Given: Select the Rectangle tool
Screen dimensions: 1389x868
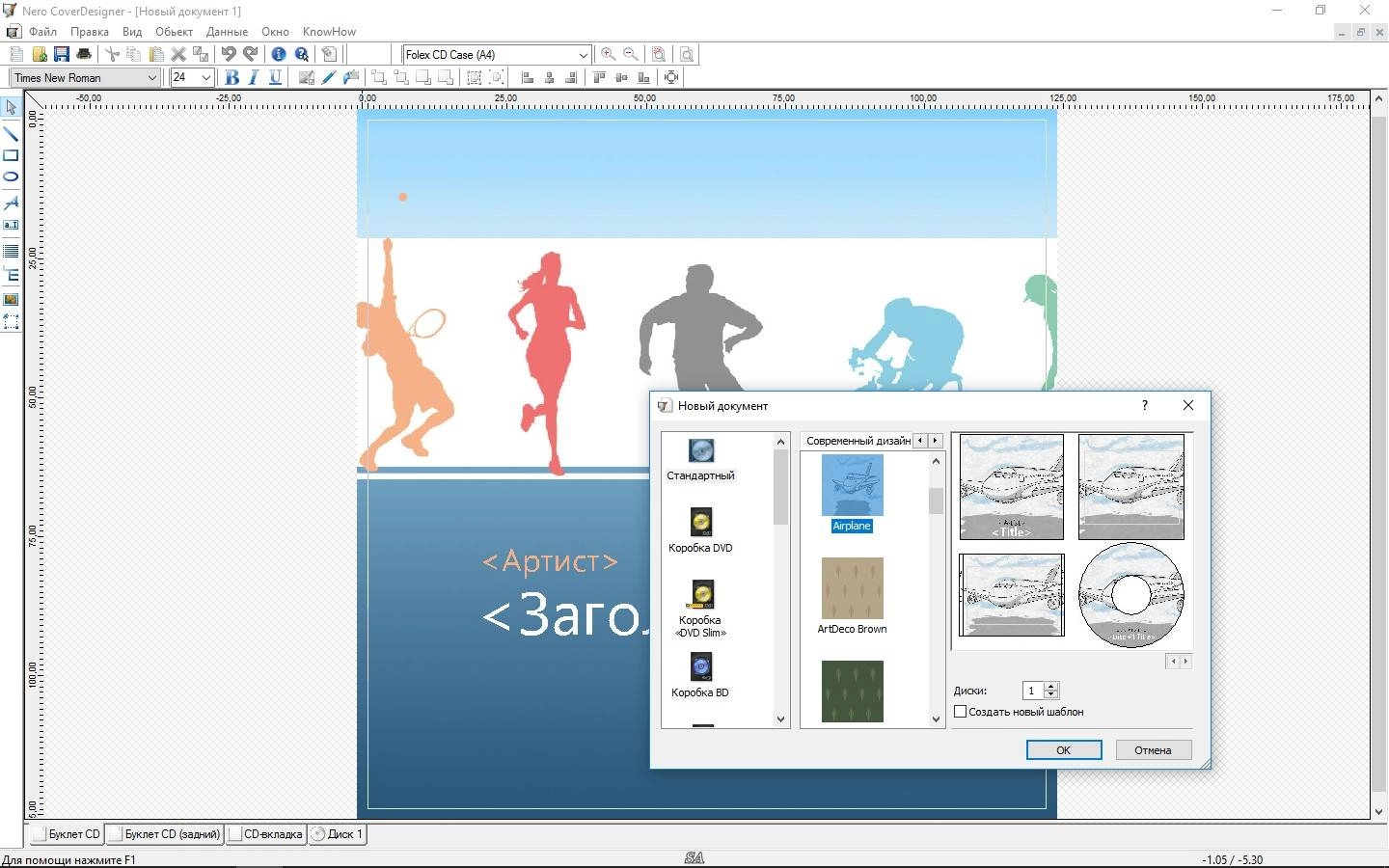Looking at the screenshot, I should coord(11,155).
